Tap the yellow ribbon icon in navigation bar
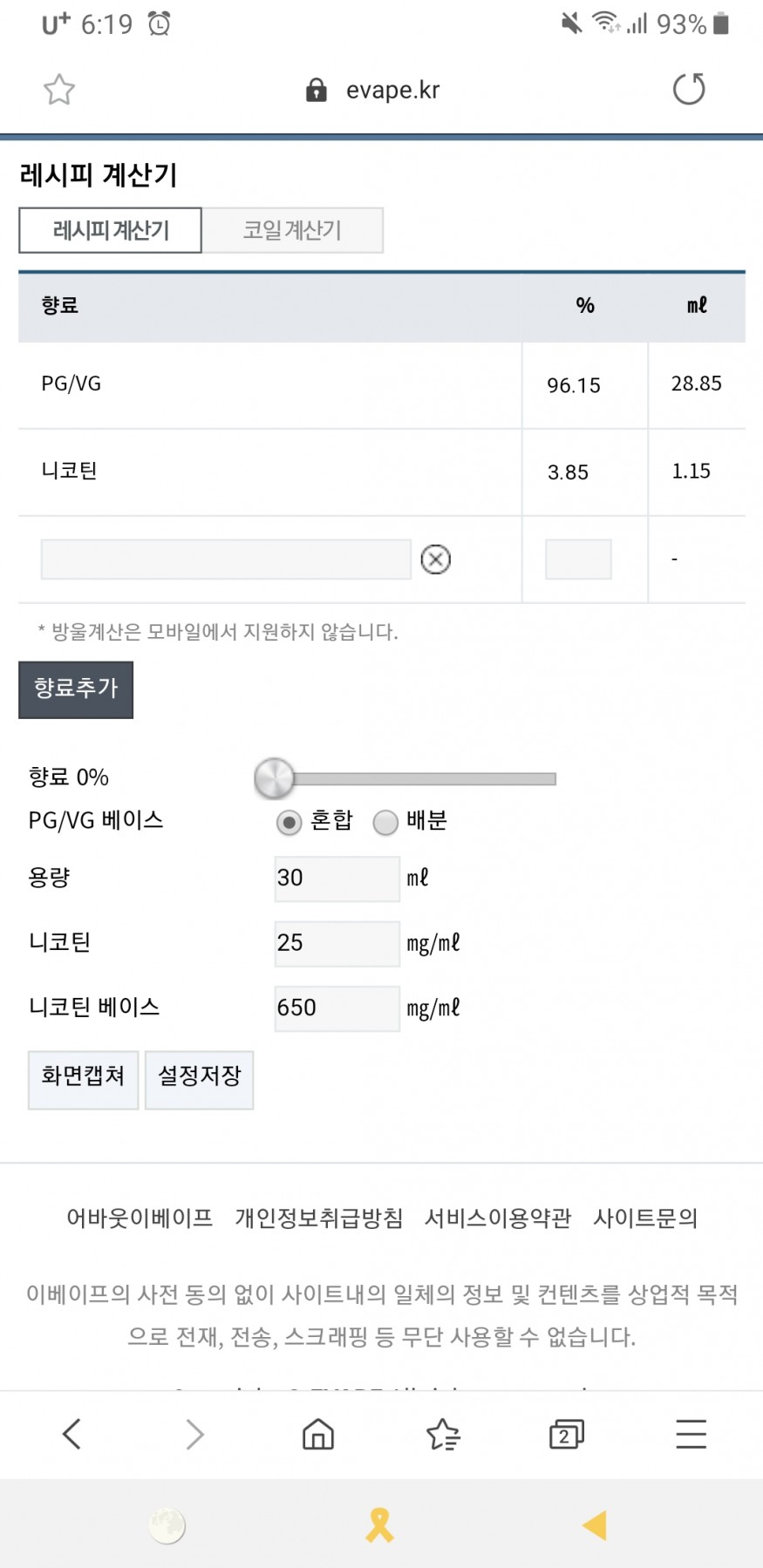763x1568 pixels. 379,1525
